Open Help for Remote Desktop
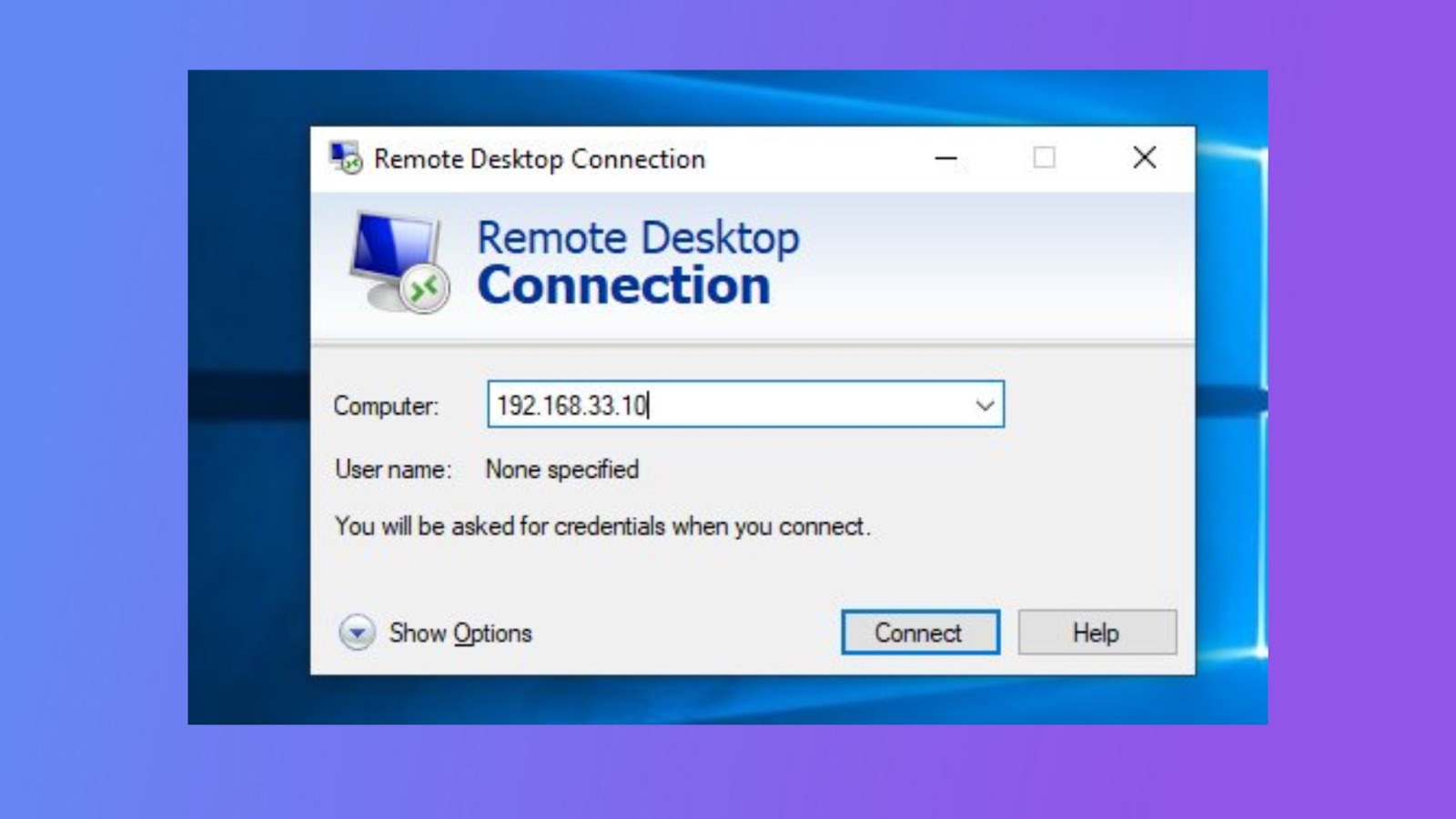The height and width of the screenshot is (819, 1456). [x=1097, y=632]
